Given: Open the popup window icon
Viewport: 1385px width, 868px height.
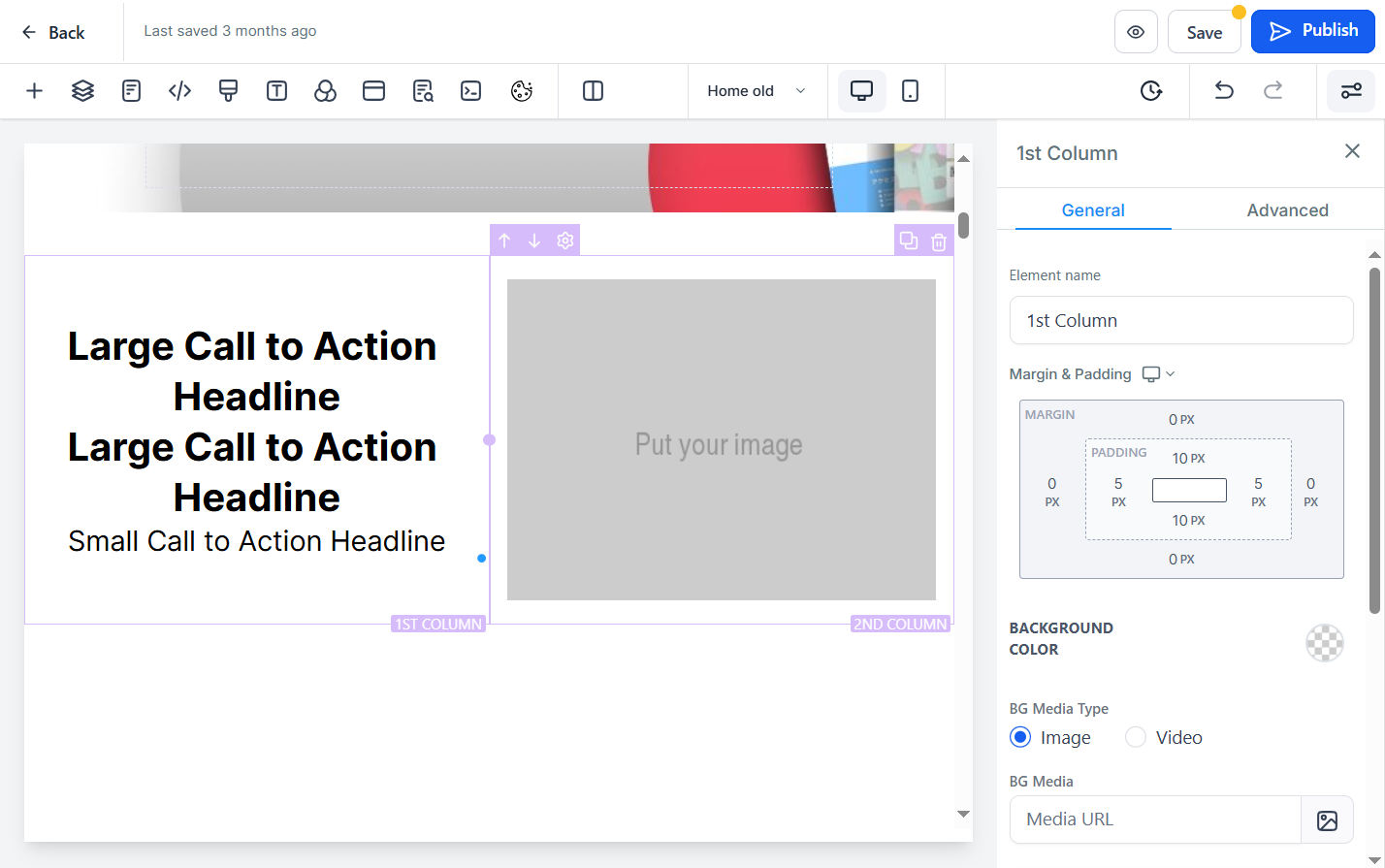Looking at the screenshot, I should point(374,91).
